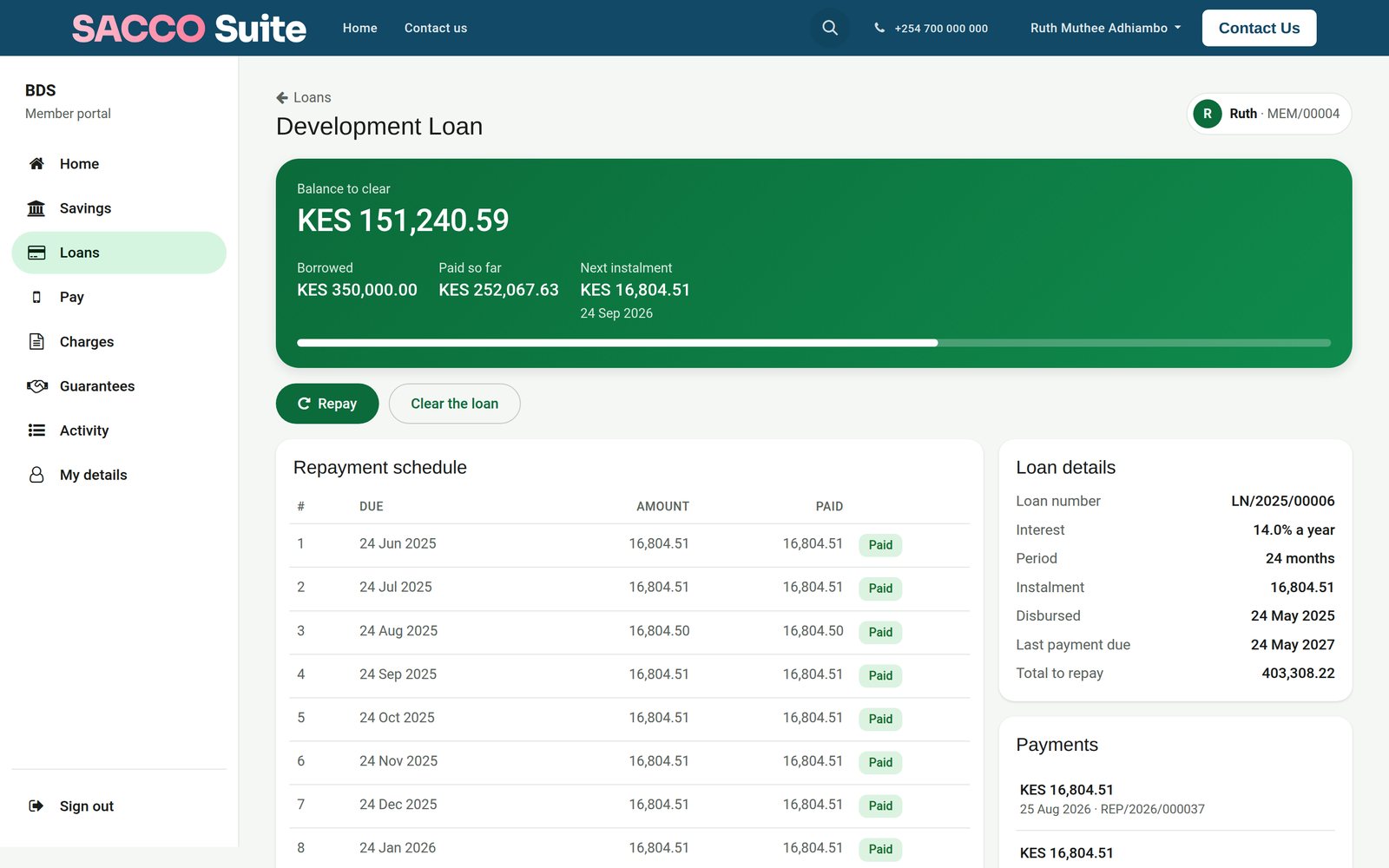Click the green R avatar circle

(x=1207, y=114)
